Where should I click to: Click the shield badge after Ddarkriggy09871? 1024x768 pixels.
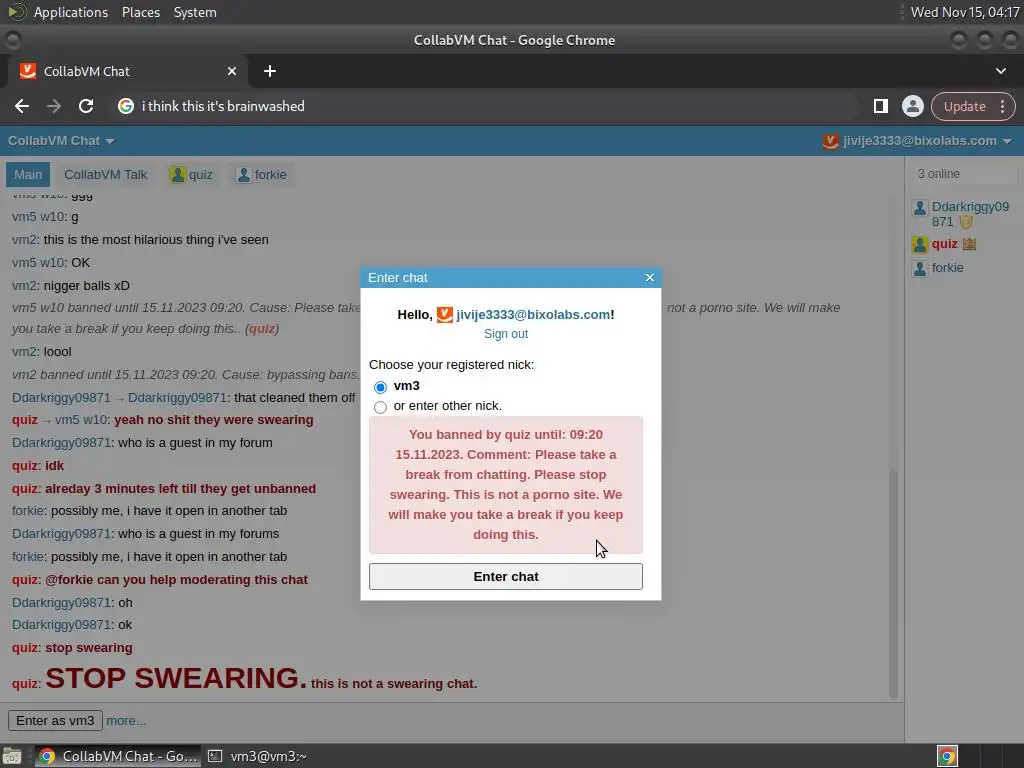[x=967, y=222]
